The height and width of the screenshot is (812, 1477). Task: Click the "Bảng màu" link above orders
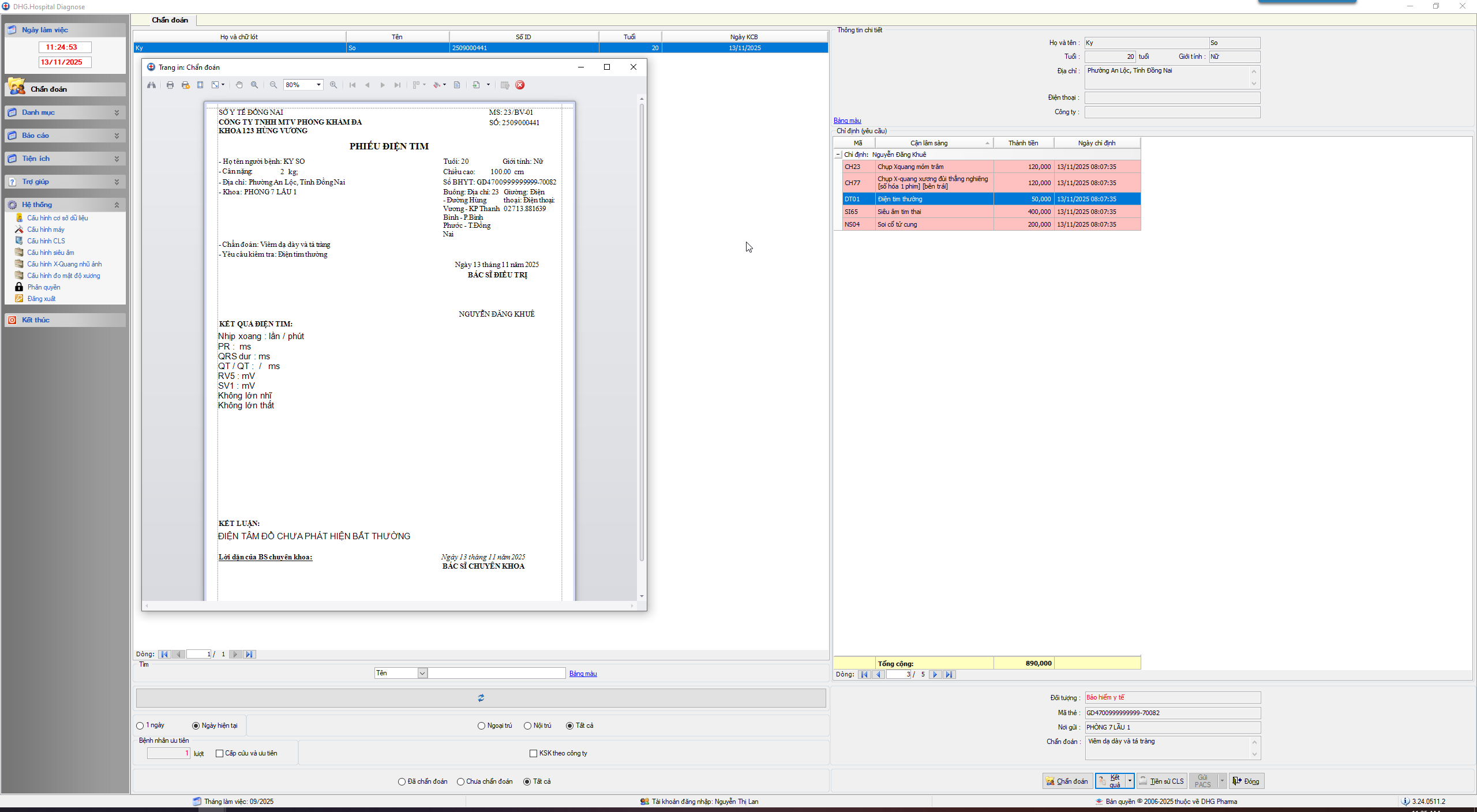tap(847, 121)
